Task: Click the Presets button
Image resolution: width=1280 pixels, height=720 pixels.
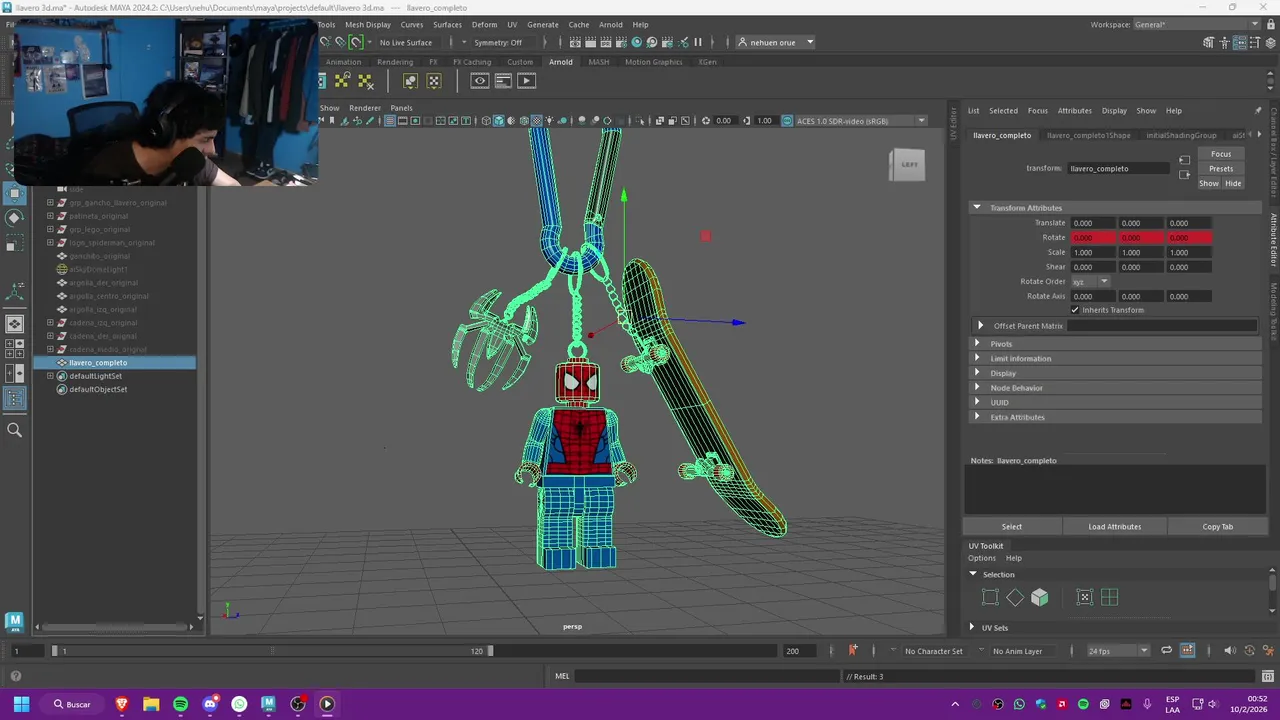Action: click(1221, 169)
